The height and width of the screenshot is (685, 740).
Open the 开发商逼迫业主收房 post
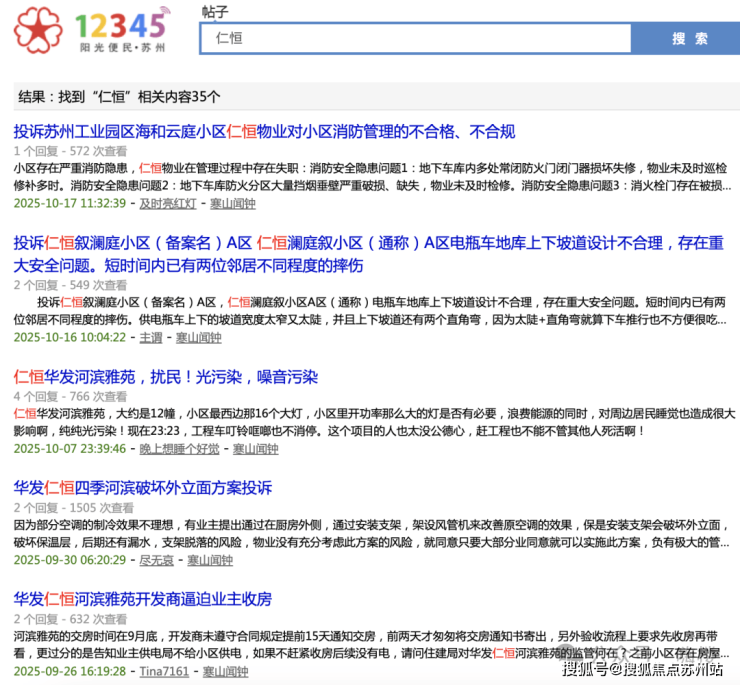pyautogui.click(x=142, y=599)
